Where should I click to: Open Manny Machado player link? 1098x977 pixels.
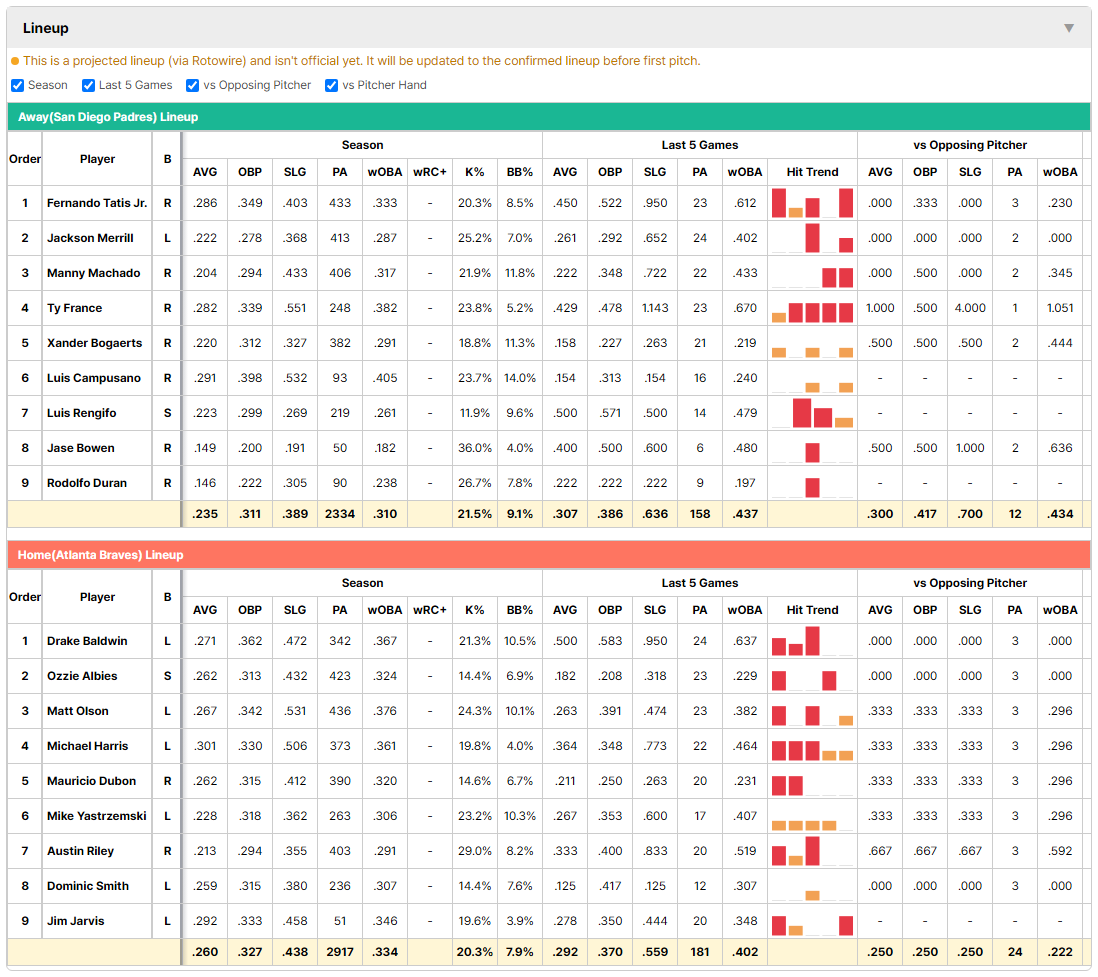click(93, 273)
